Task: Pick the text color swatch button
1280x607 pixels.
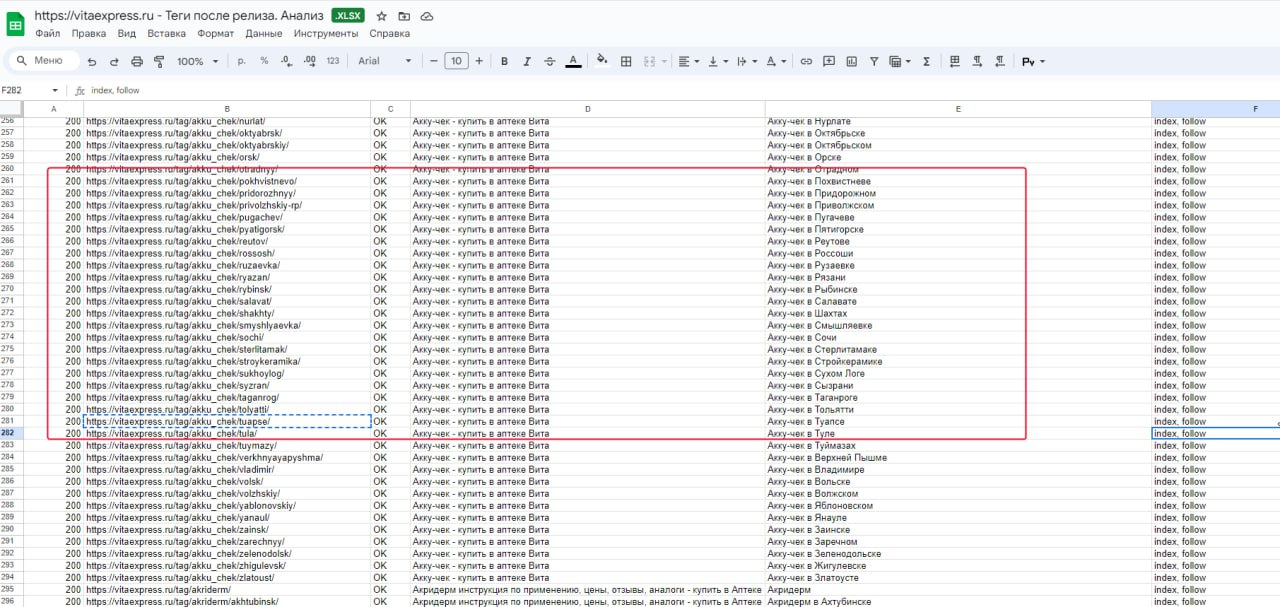Action: click(573, 61)
